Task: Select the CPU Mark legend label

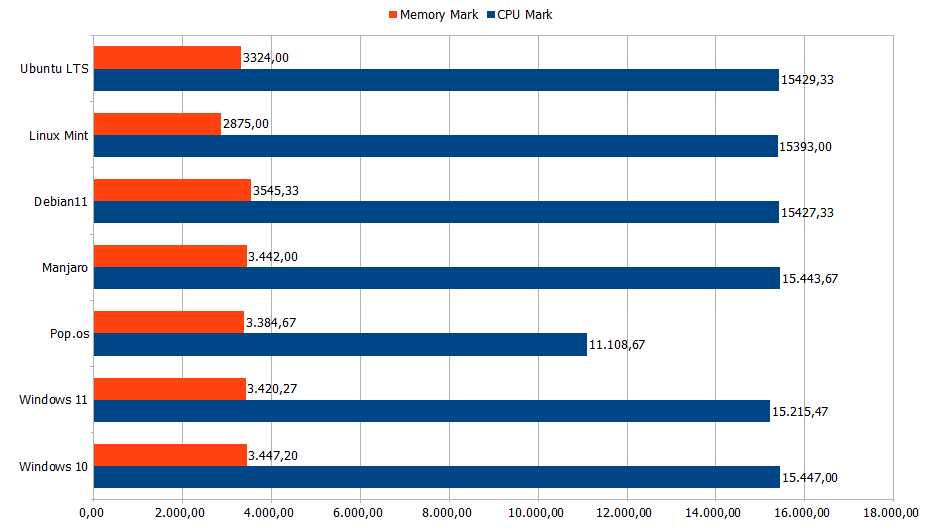Action: tap(524, 15)
